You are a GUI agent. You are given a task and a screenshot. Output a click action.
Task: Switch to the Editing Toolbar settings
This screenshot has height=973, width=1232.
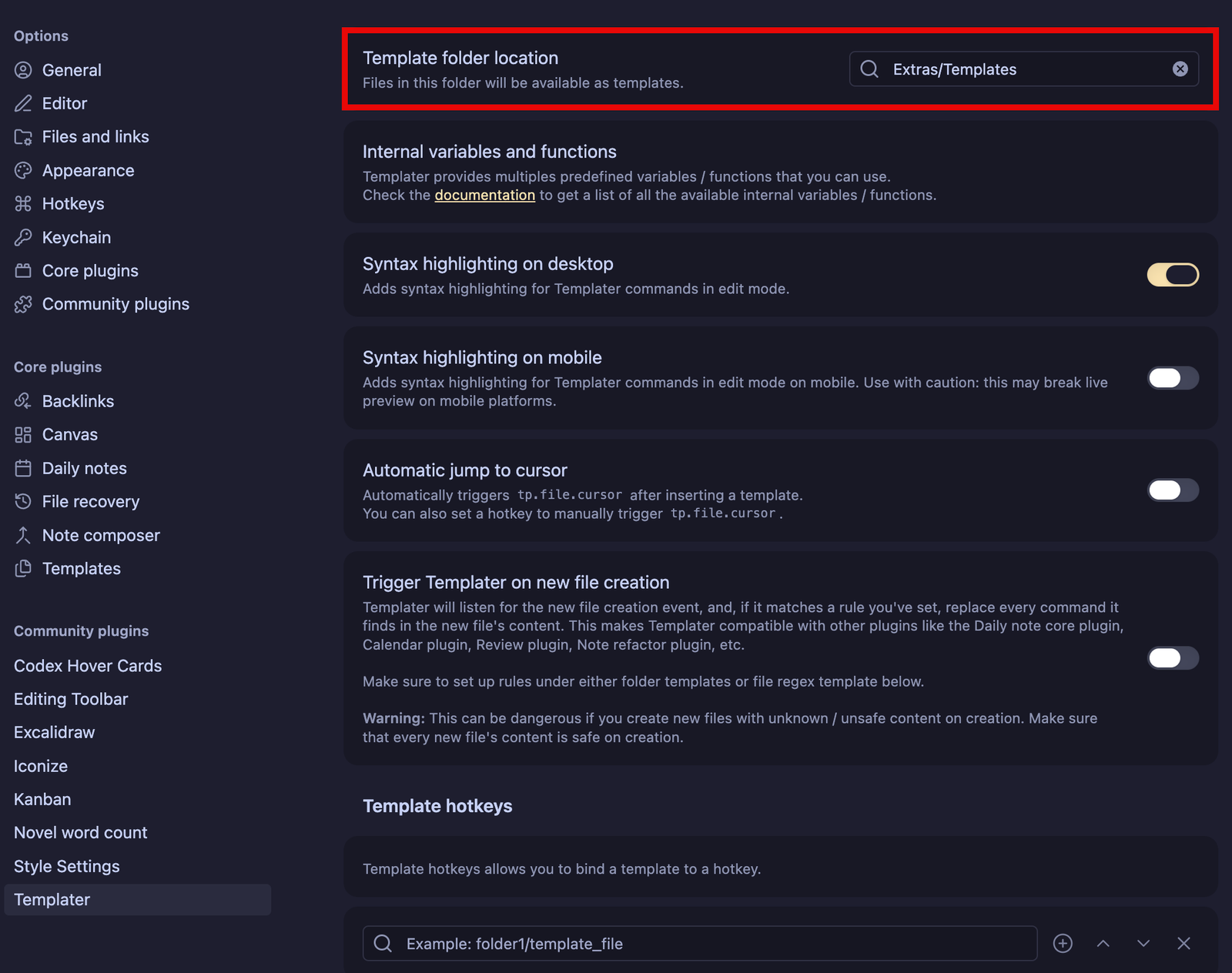pyautogui.click(x=70, y=699)
